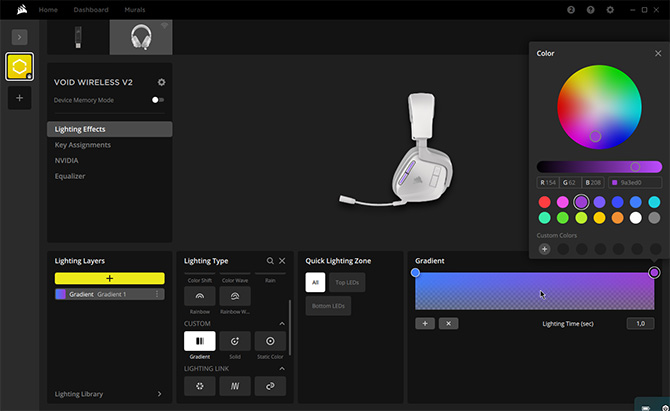Select the Top LEDs lighting zone
Screen dimensions: 670x411
tap(347, 282)
